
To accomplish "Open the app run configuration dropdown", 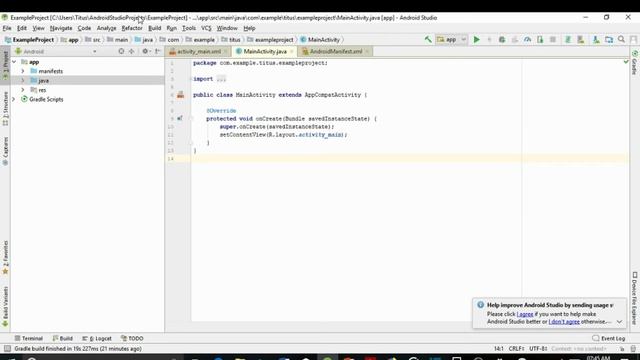I will coord(451,40).
